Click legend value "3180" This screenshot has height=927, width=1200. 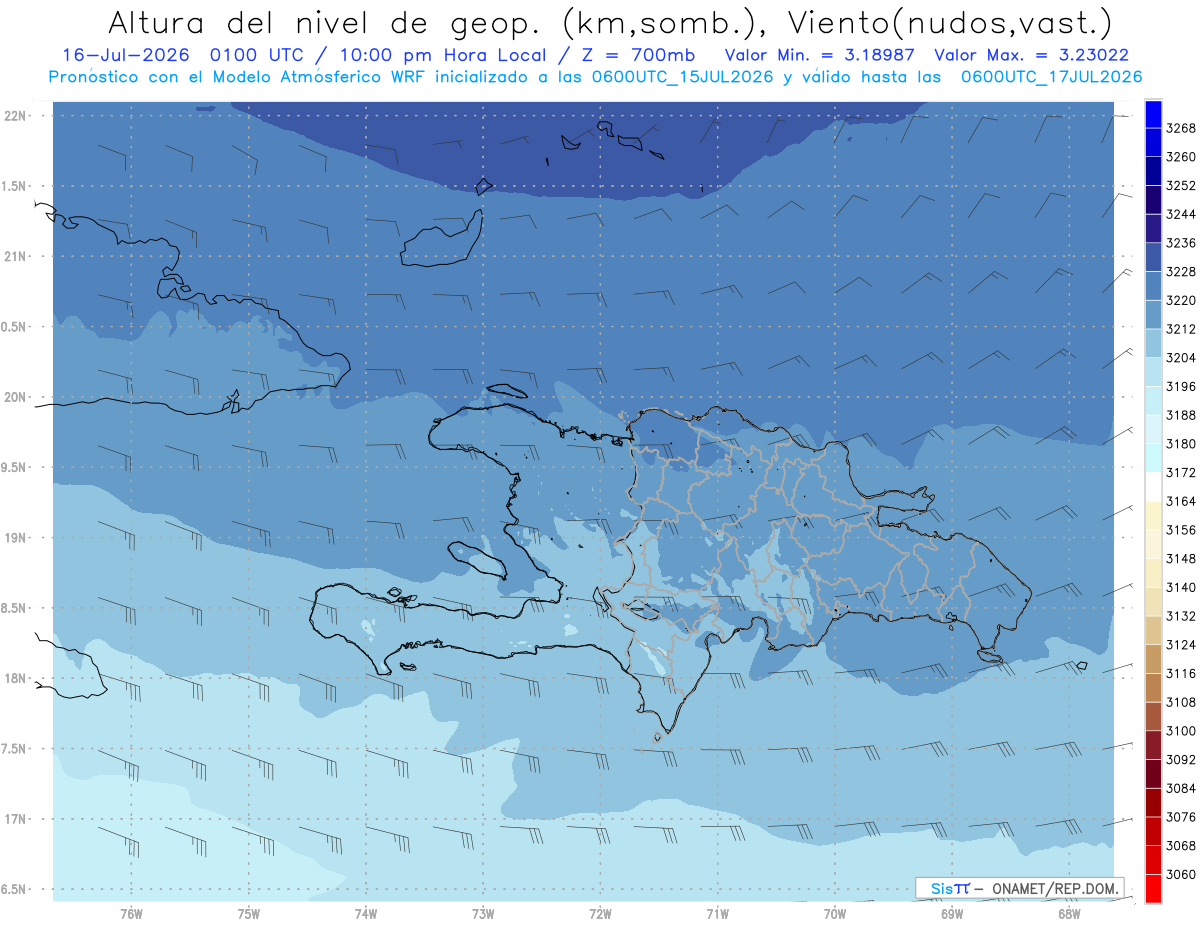click(x=1181, y=444)
